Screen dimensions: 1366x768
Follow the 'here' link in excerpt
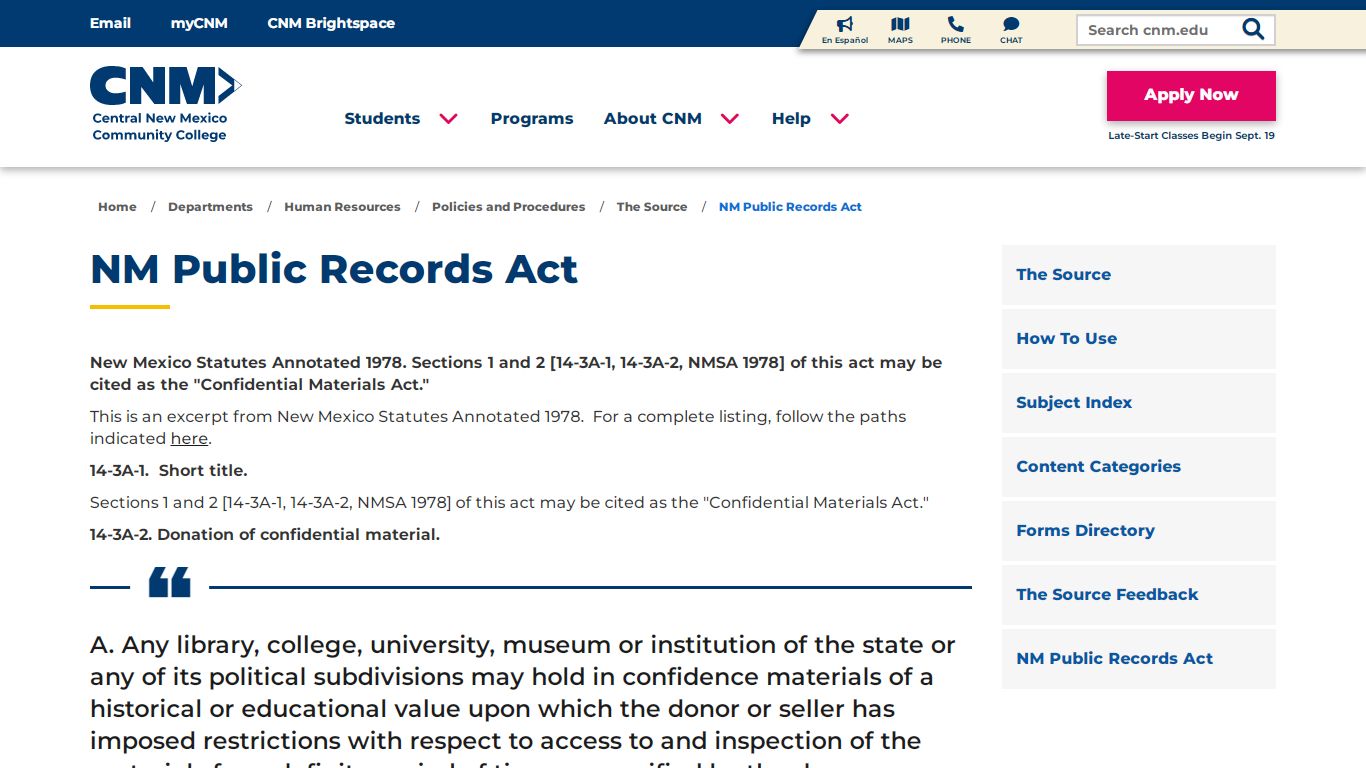click(x=189, y=439)
